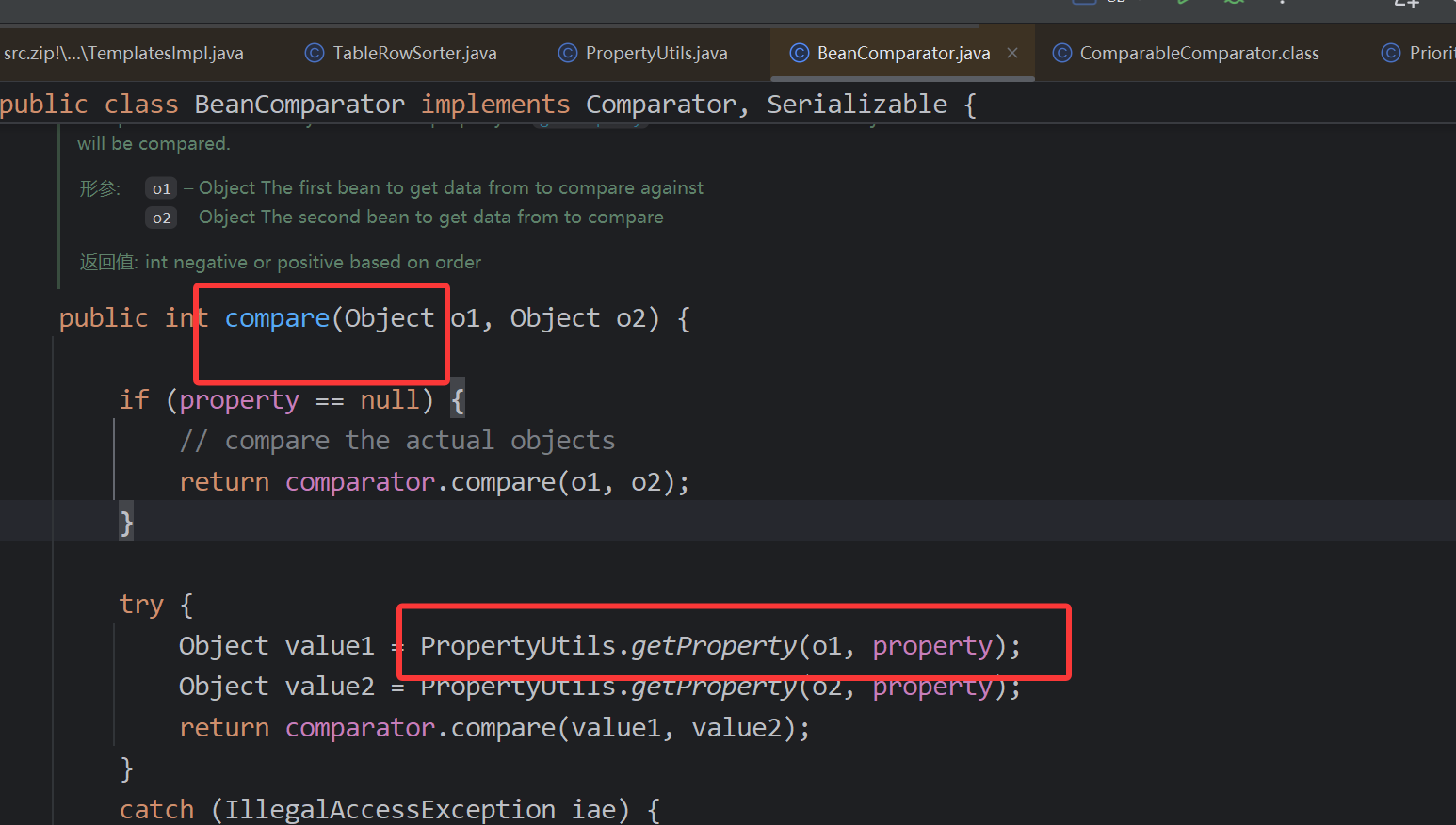Screen dimensions: 1456x825
Task: Click Serializable in the class declaration
Action: coord(856,105)
